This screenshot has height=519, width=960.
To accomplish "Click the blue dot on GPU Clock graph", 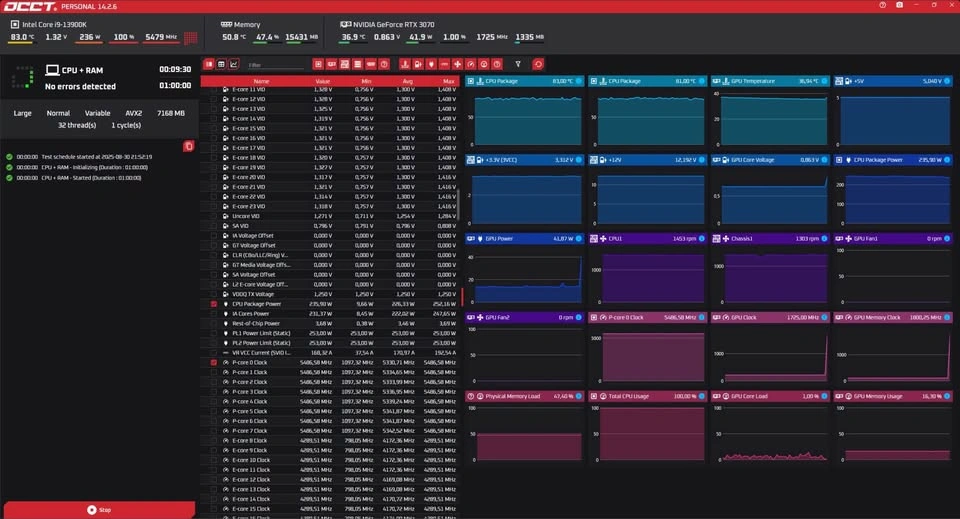I will tap(824, 318).
